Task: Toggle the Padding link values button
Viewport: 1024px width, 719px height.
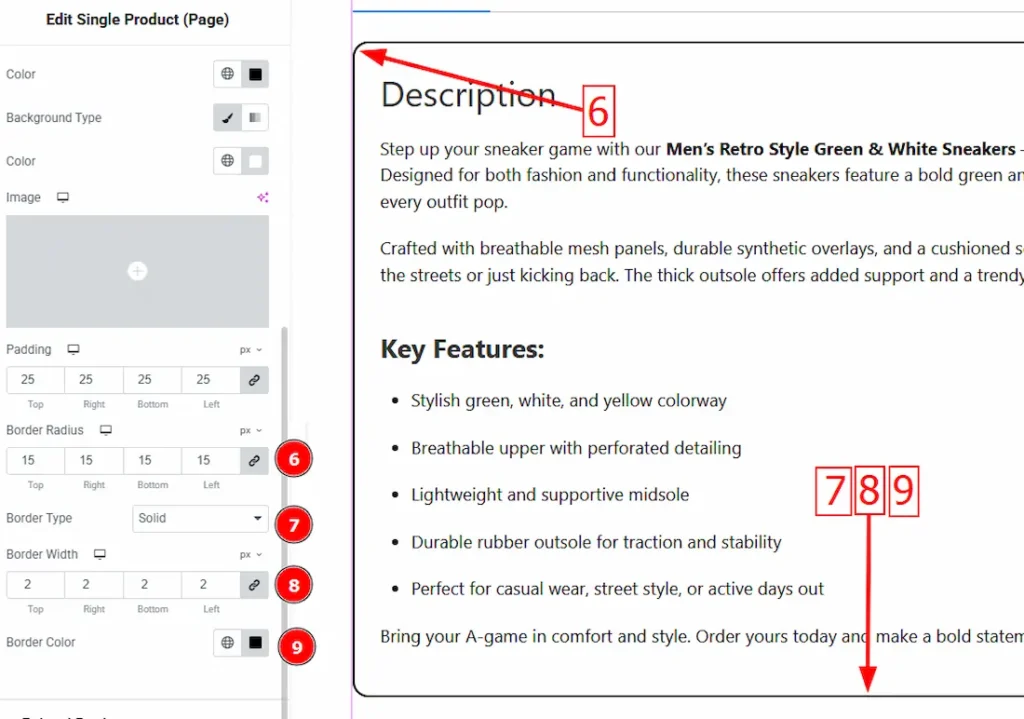Action: [x=254, y=380]
